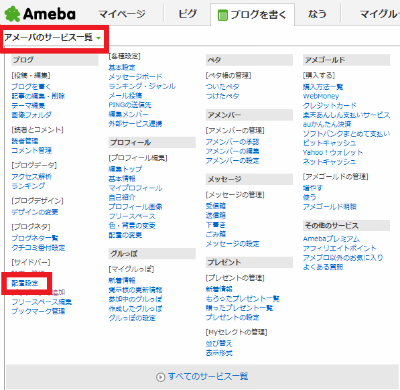400x390 pixels.
Task: Open ランキング・ジャンル link
Action: point(142,86)
